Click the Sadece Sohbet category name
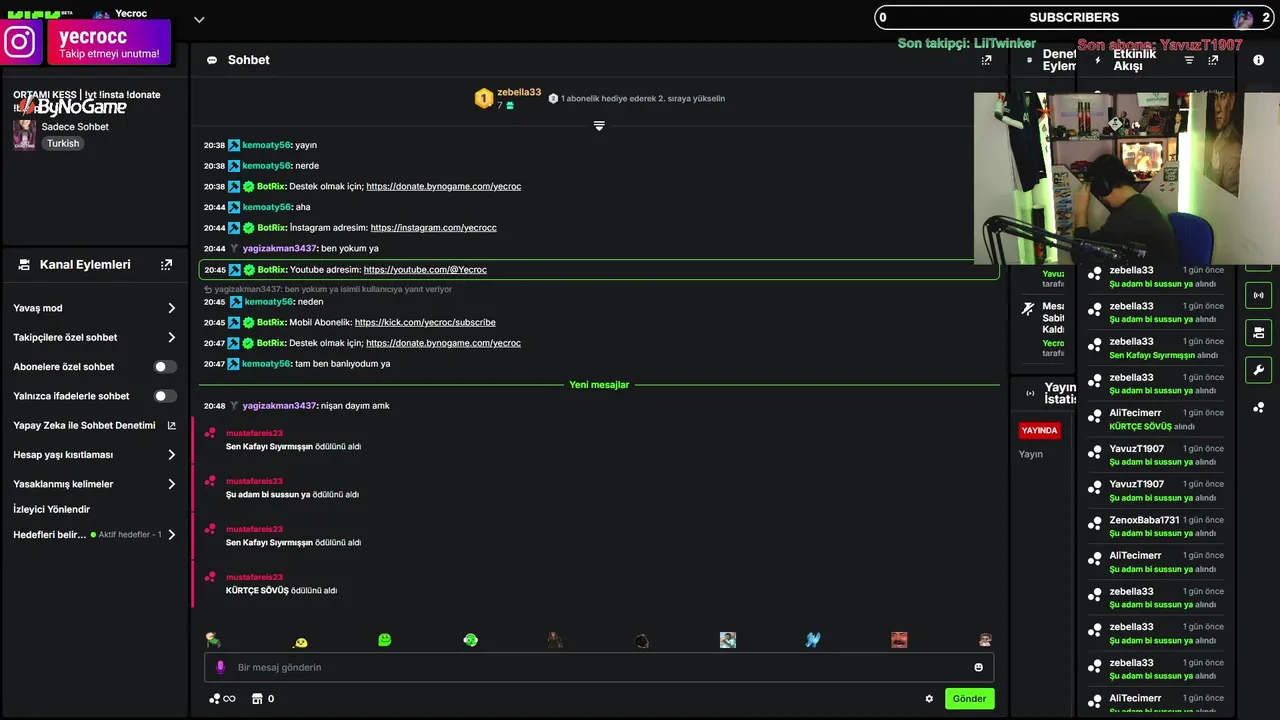 click(75, 127)
